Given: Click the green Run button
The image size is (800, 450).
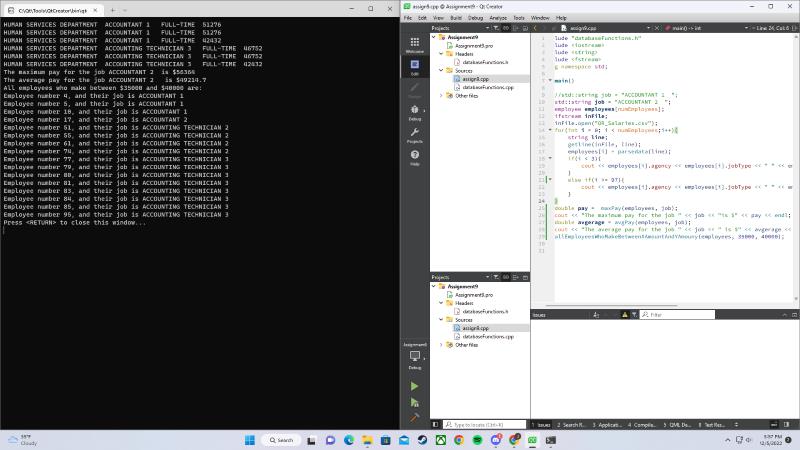Looking at the screenshot, I should click(x=414, y=386).
